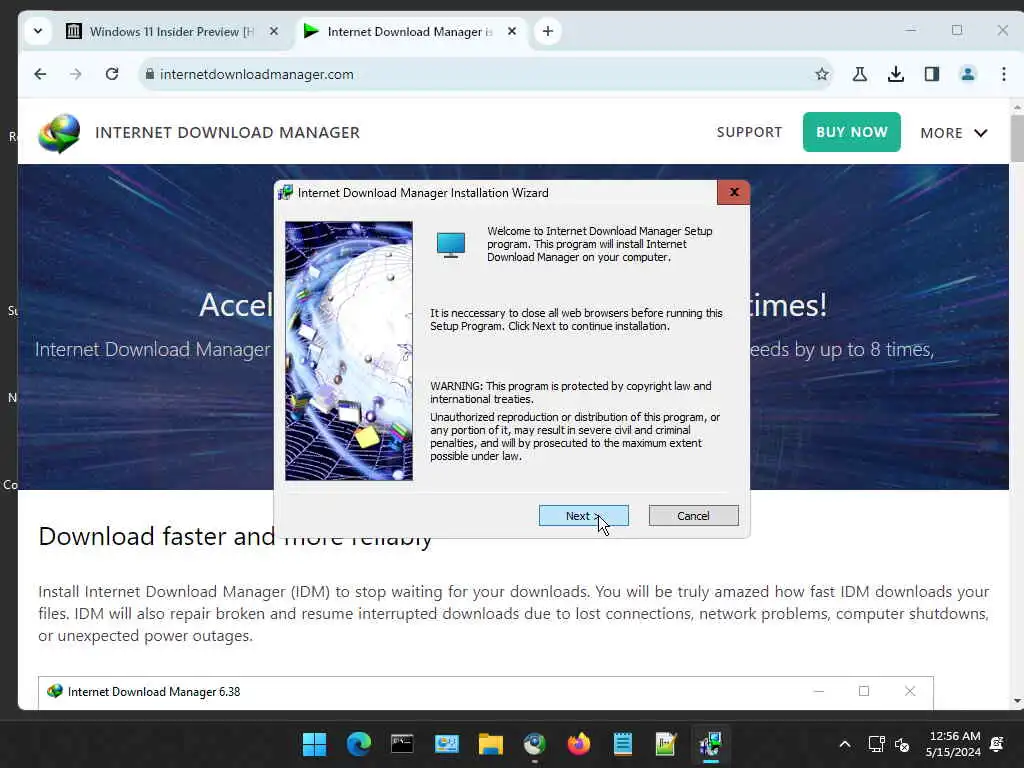Image resolution: width=1024 pixels, height=768 pixels.
Task: View site information via the lock icon
Action: (x=150, y=74)
